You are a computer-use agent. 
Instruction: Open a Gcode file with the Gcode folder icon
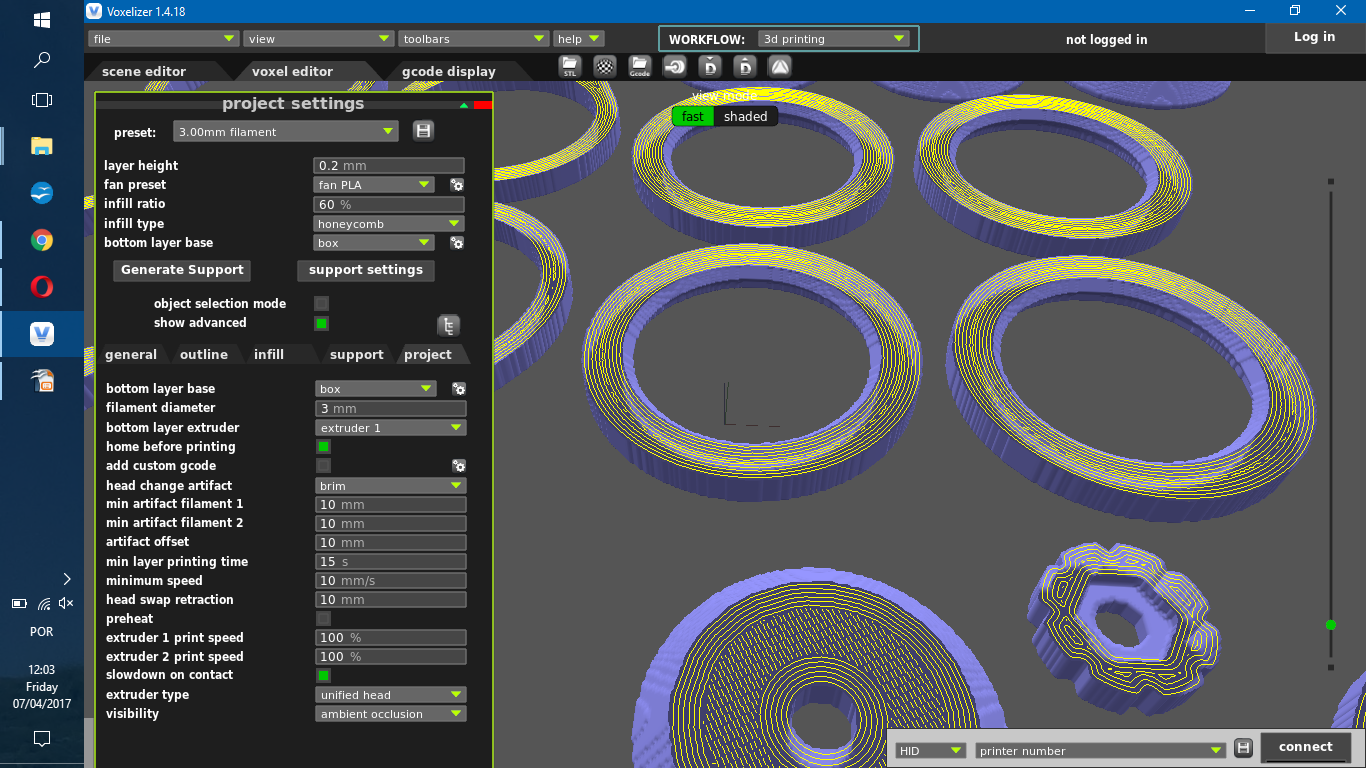point(640,67)
